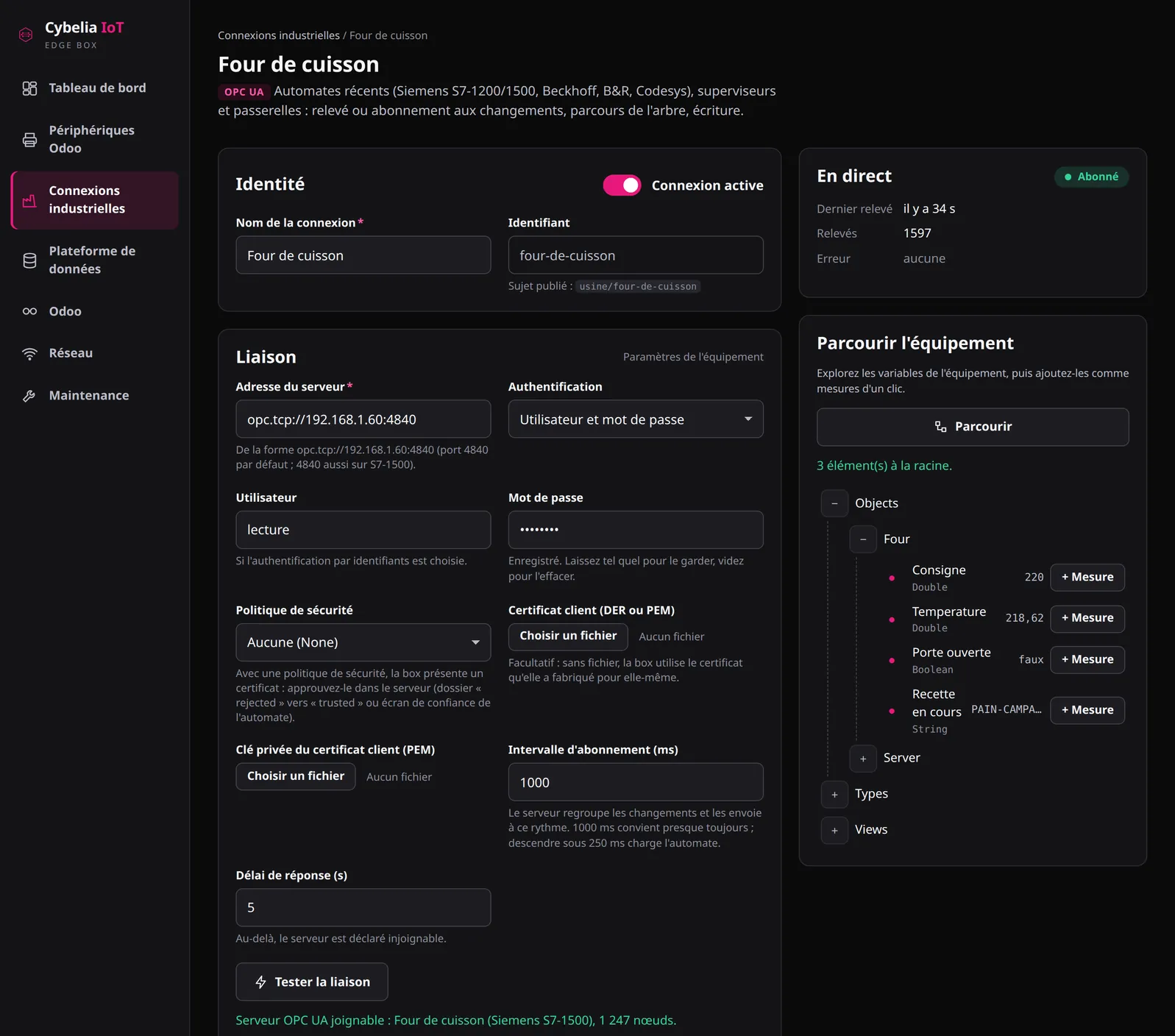Click the Identifiant input field
The height and width of the screenshot is (1036, 1175).
[x=636, y=255]
